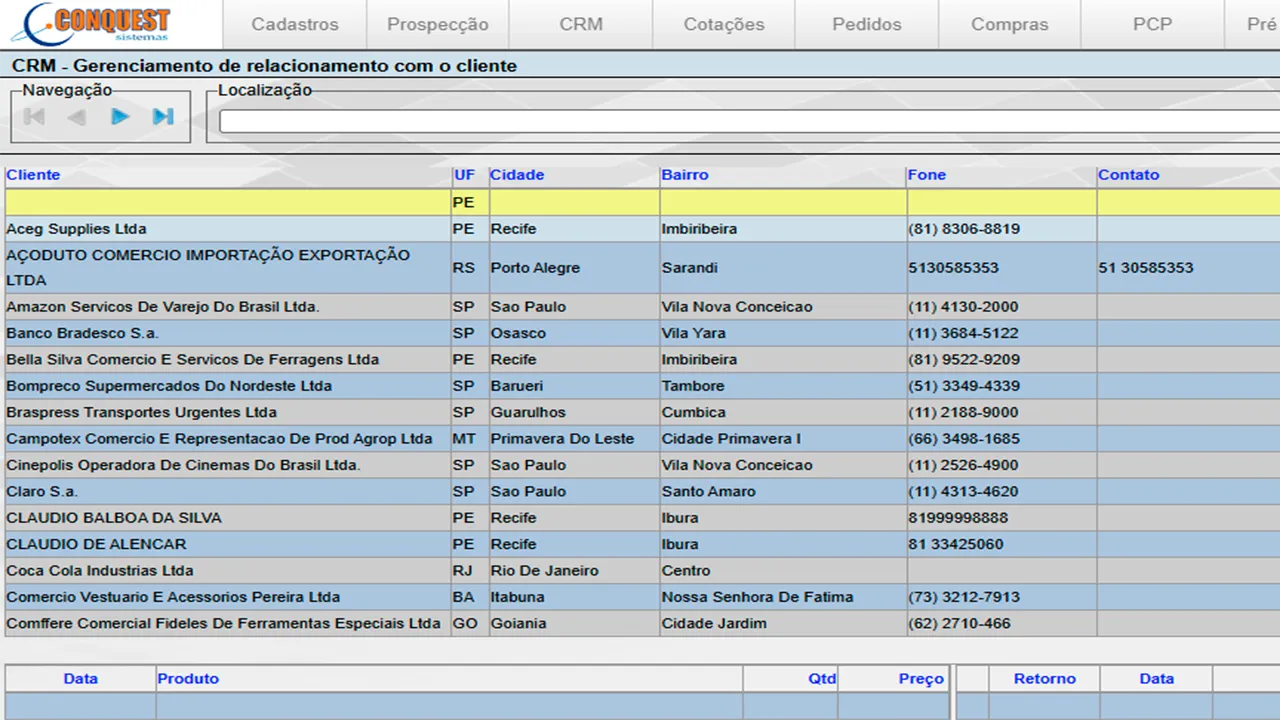Open the Pedidos menu

(x=867, y=24)
